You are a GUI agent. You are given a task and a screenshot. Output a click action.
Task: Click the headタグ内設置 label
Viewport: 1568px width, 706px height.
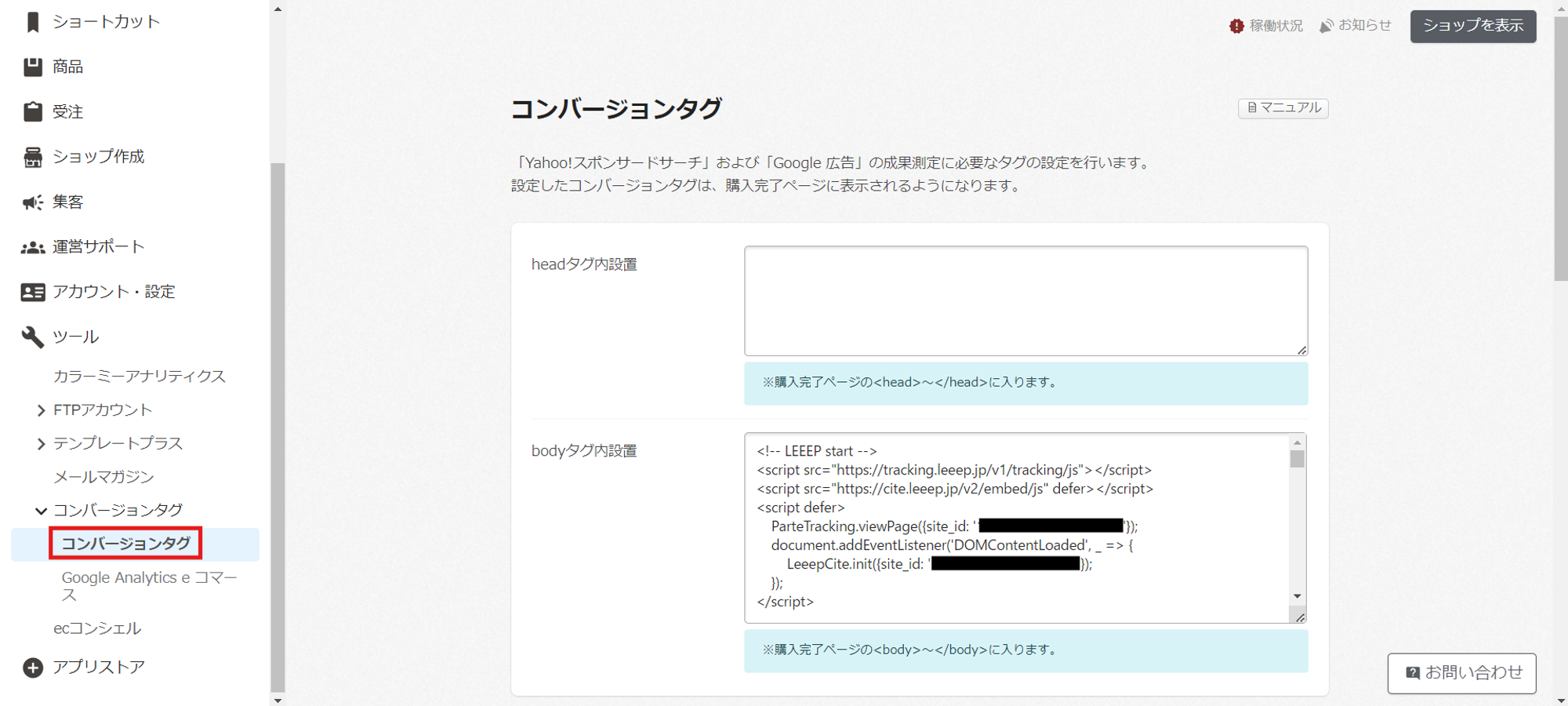pos(584,265)
